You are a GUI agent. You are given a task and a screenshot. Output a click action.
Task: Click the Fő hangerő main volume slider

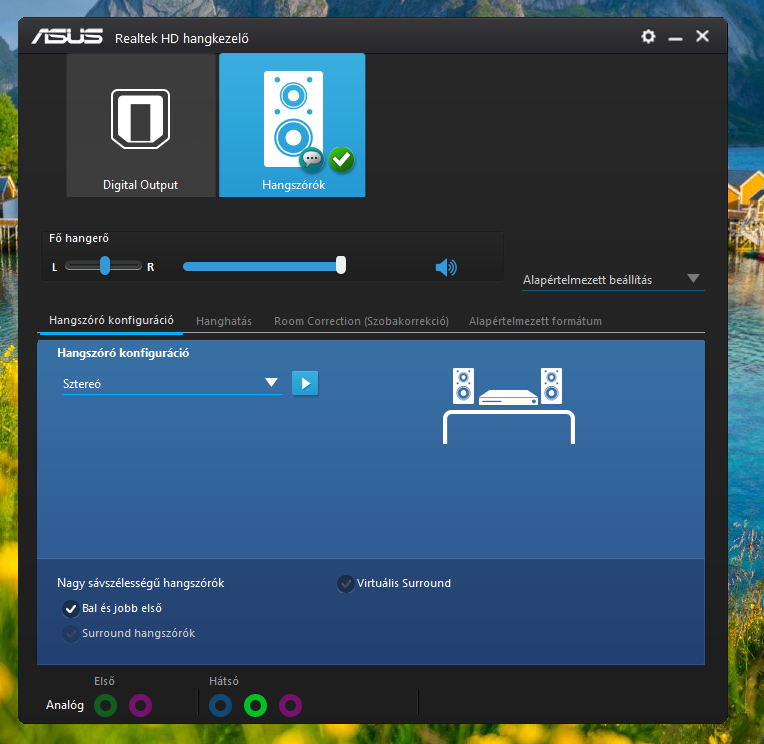tap(265, 266)
